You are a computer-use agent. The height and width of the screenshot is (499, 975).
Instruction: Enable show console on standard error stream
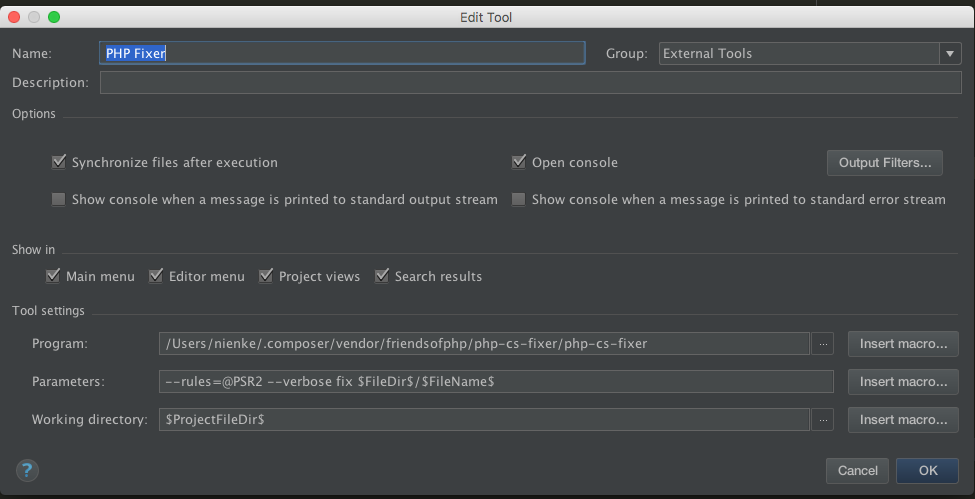pos(518,200)
